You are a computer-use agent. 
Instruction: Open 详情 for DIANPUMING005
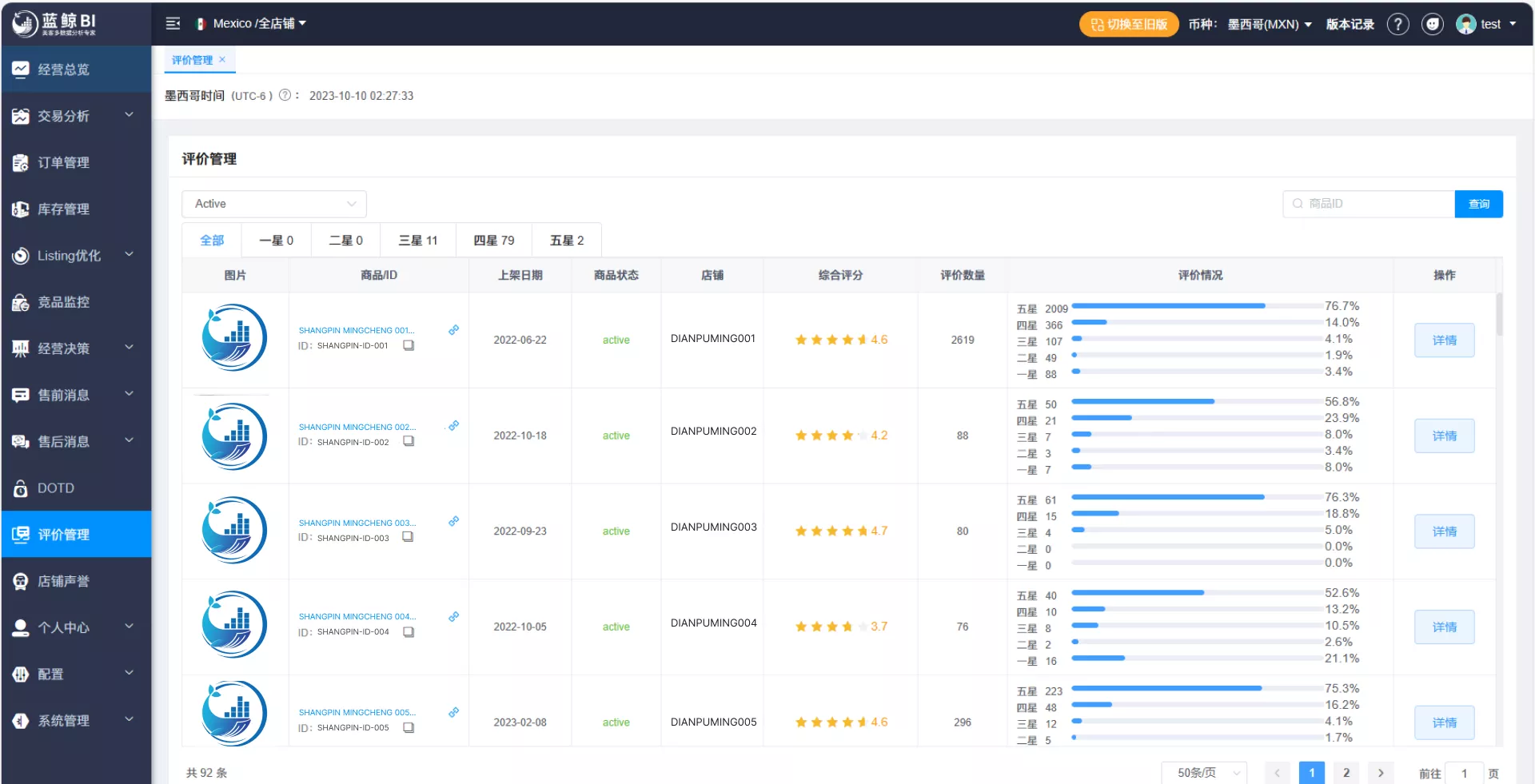coord(1444,722)
